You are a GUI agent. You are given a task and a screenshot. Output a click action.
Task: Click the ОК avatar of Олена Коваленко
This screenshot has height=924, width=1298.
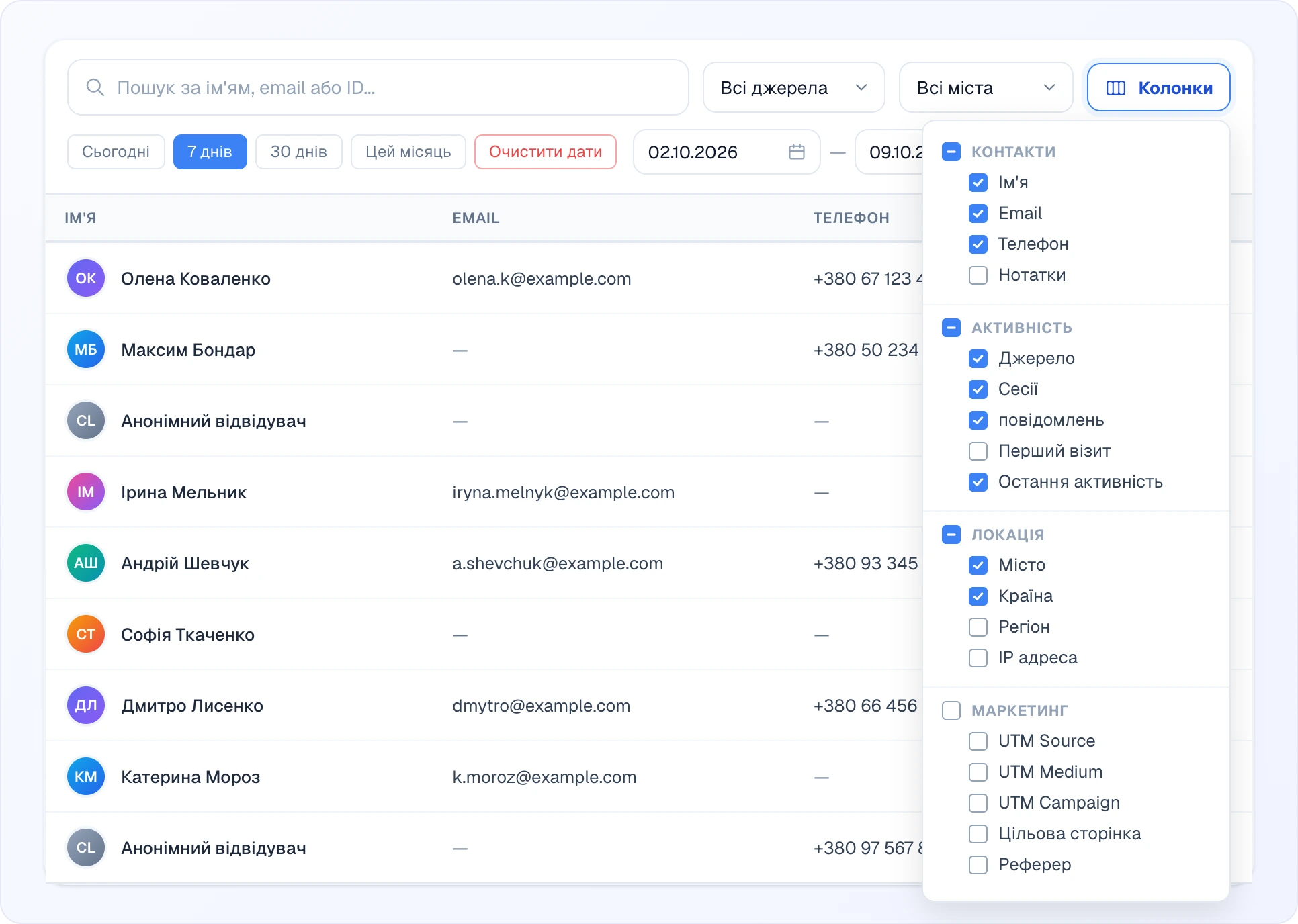click(x=86, y=278)
